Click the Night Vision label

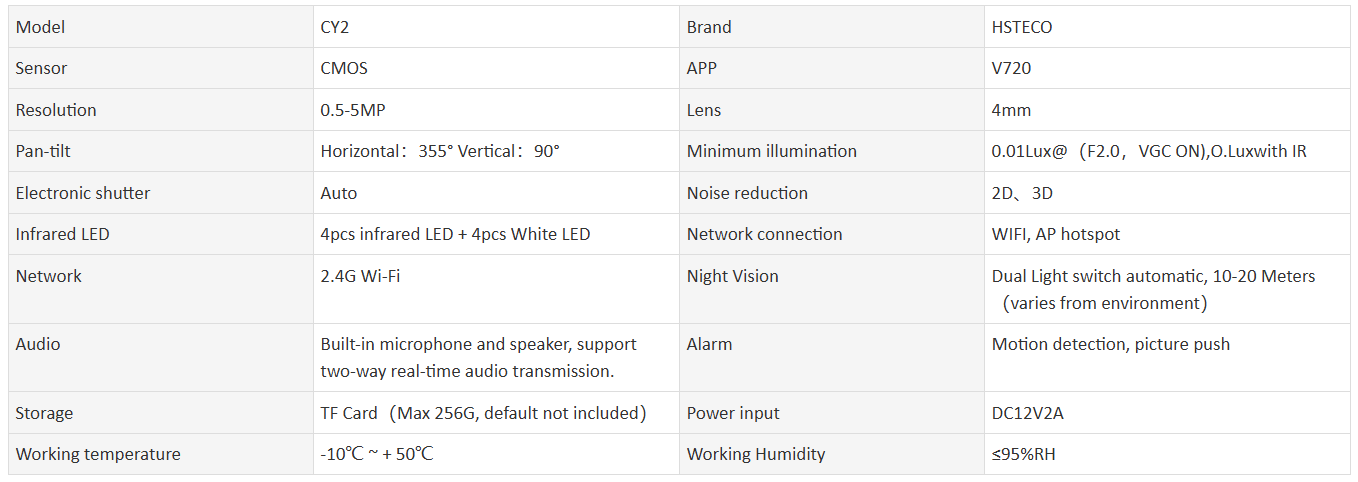click(732, 276)
